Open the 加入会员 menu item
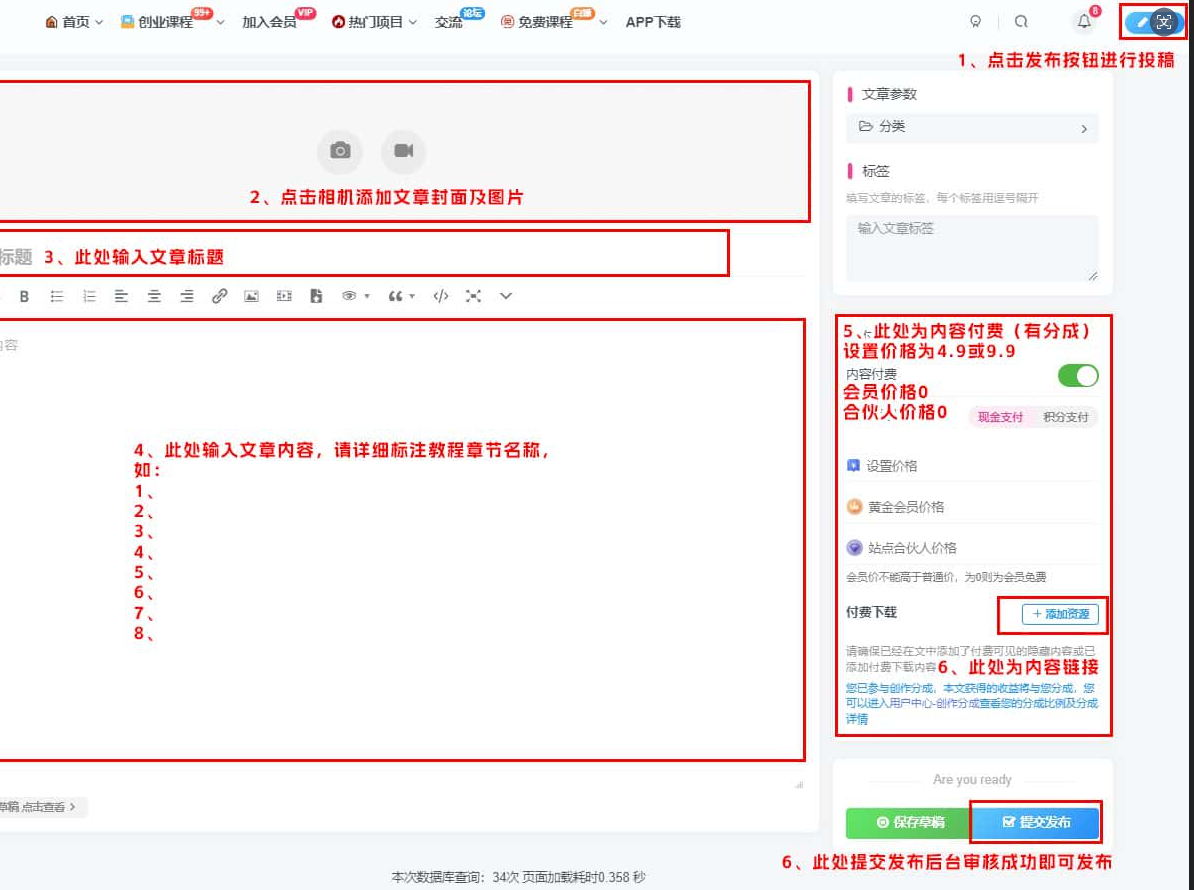The width and height of the screenshot is (1194, 890). 270,22
